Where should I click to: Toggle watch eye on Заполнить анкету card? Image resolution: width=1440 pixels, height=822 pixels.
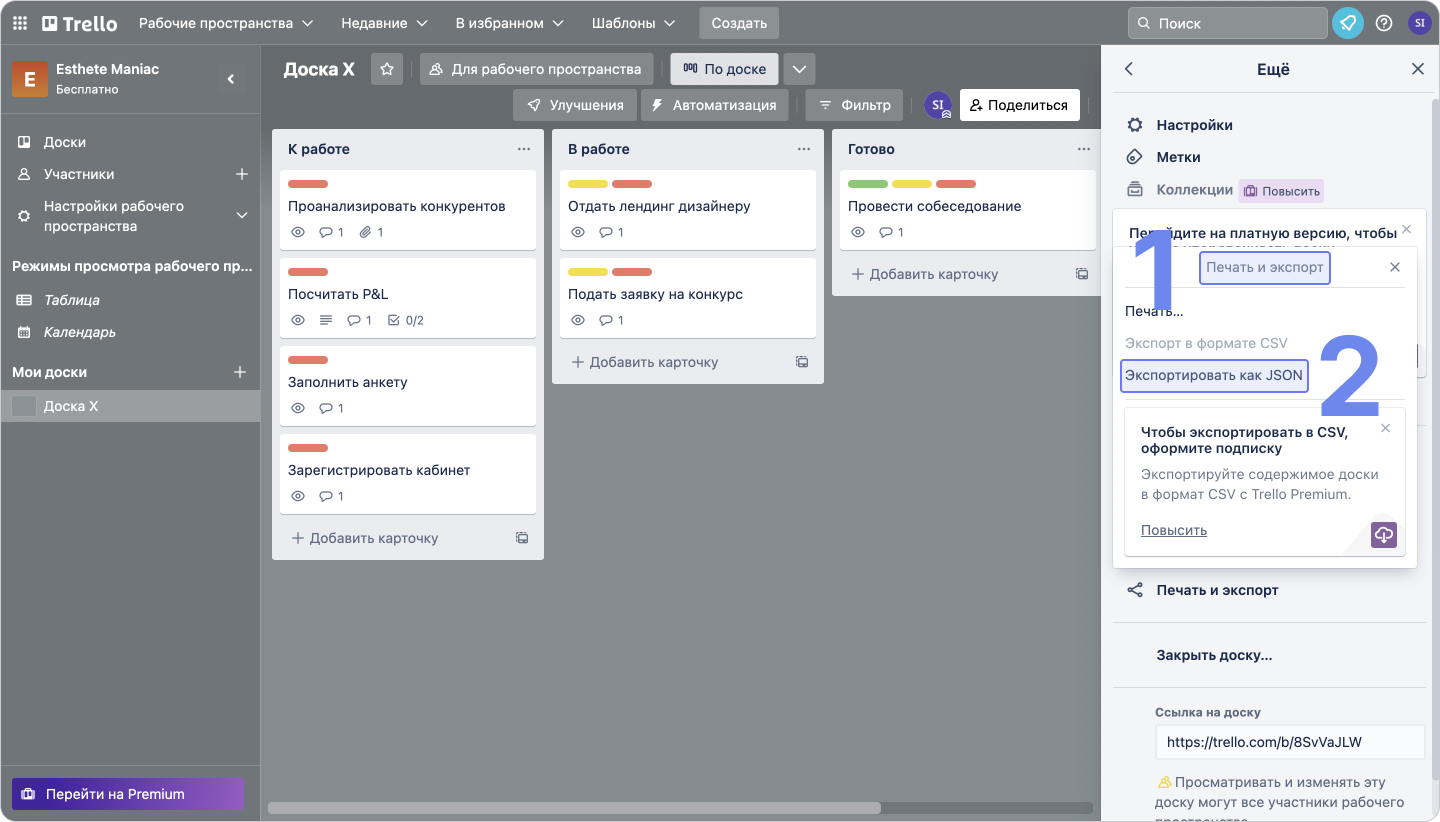pos(297,408)
